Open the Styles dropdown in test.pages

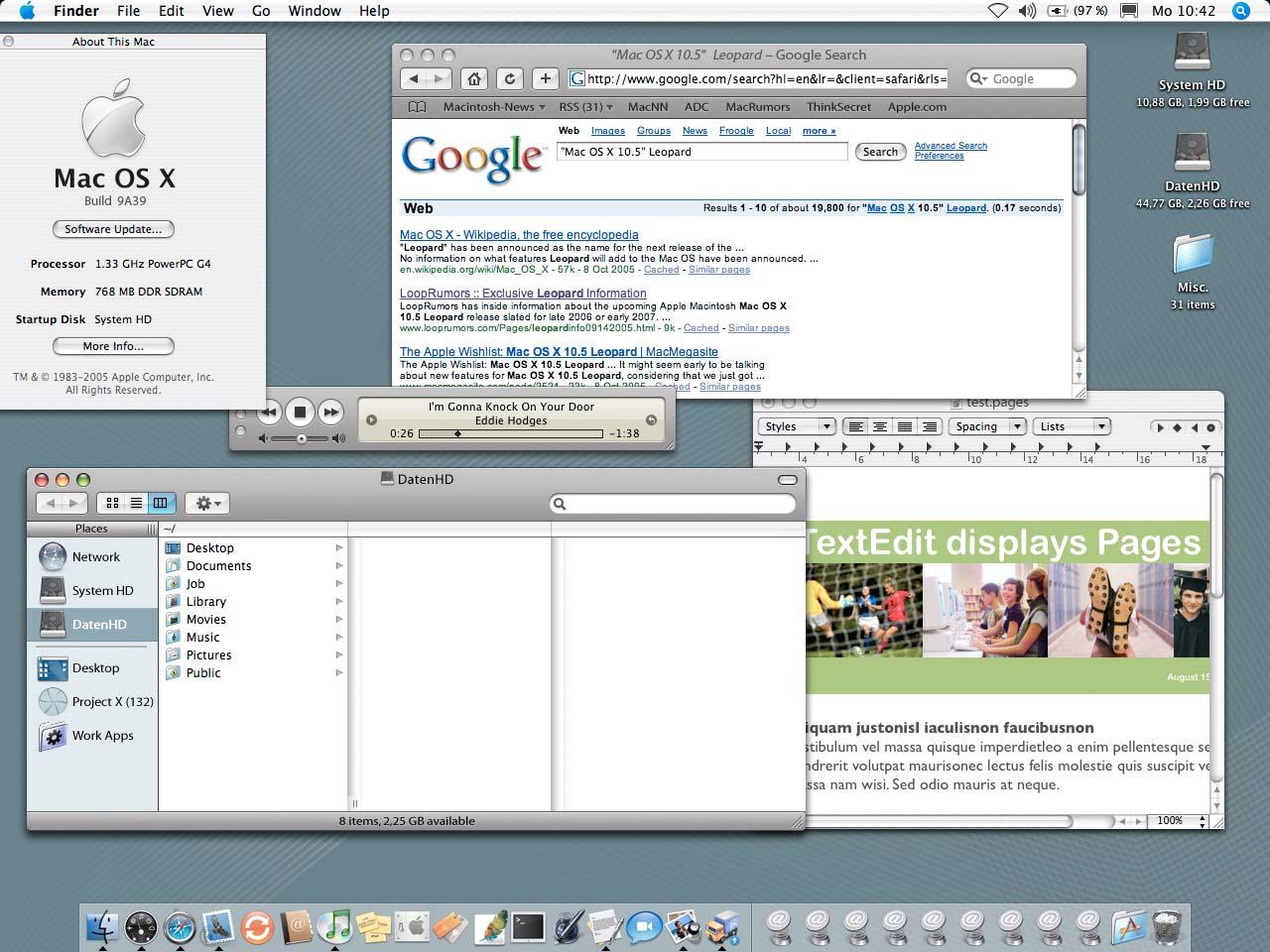tap(797, 426)
